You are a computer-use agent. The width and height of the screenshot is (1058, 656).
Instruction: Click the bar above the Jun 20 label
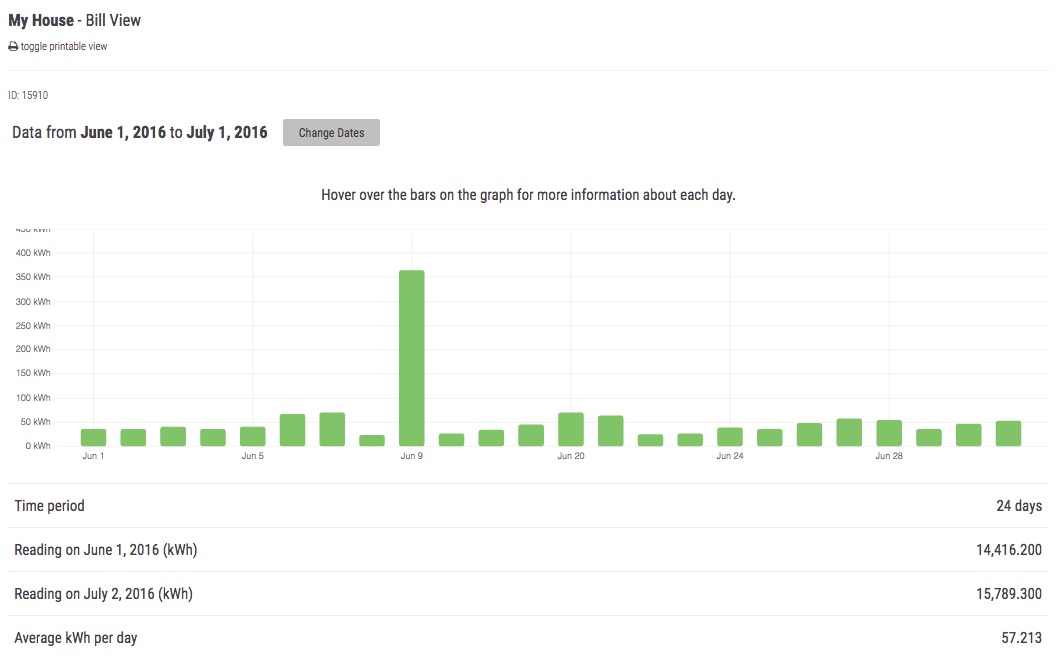571,429
